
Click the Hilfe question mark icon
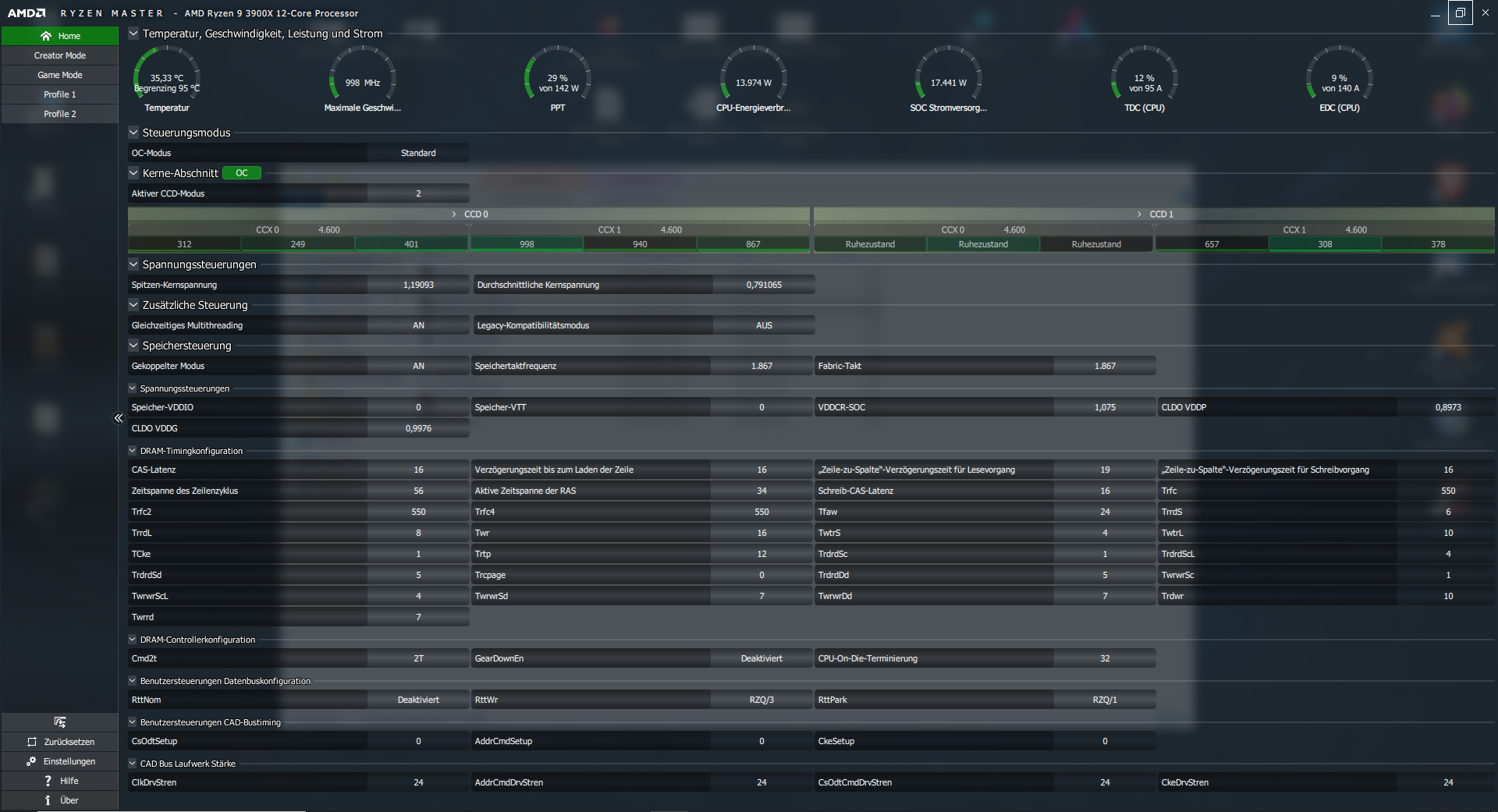click(x=48, y=781)
